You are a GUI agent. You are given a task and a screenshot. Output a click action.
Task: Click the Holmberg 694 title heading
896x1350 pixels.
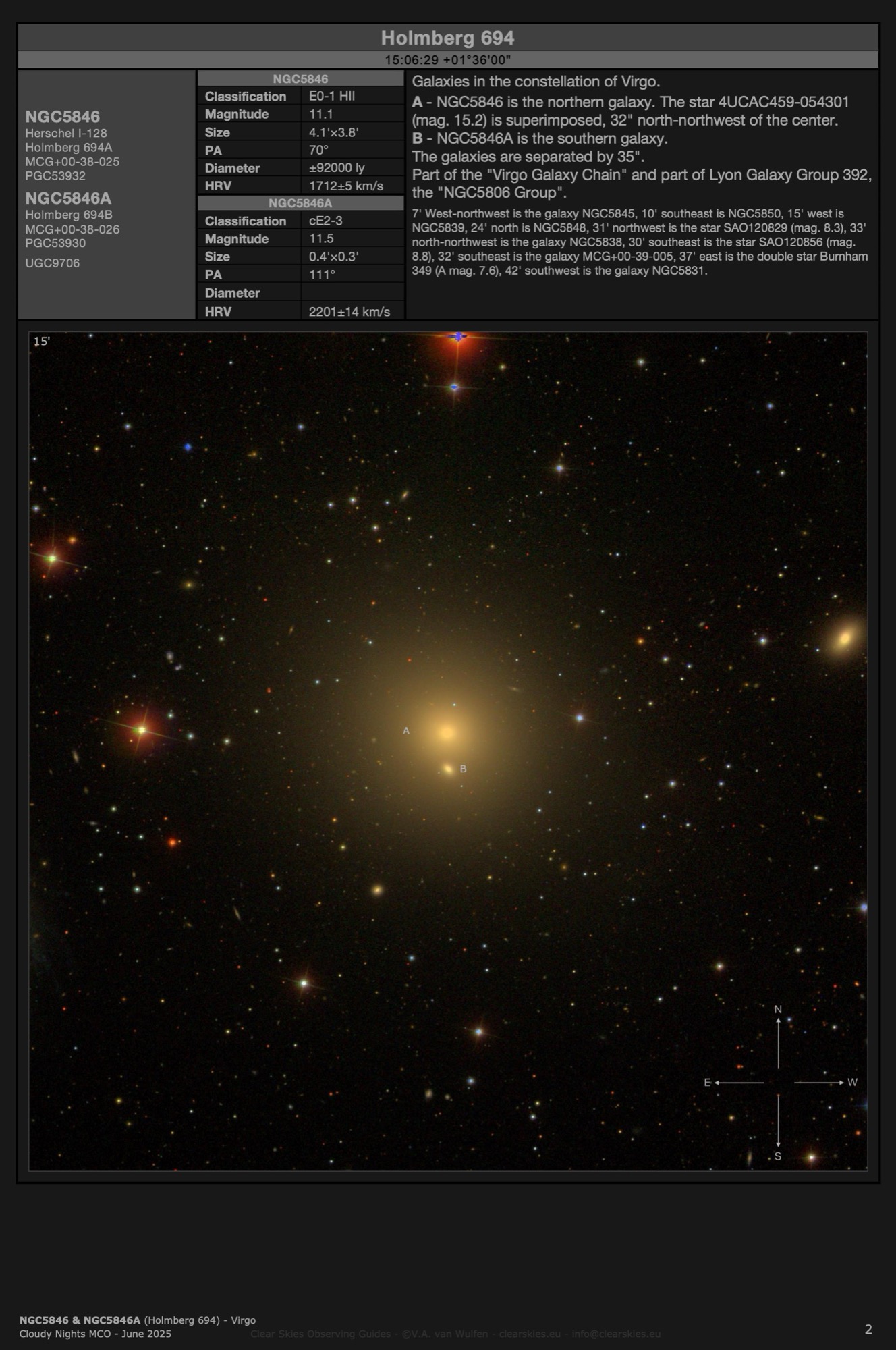(x=447, y=38)
